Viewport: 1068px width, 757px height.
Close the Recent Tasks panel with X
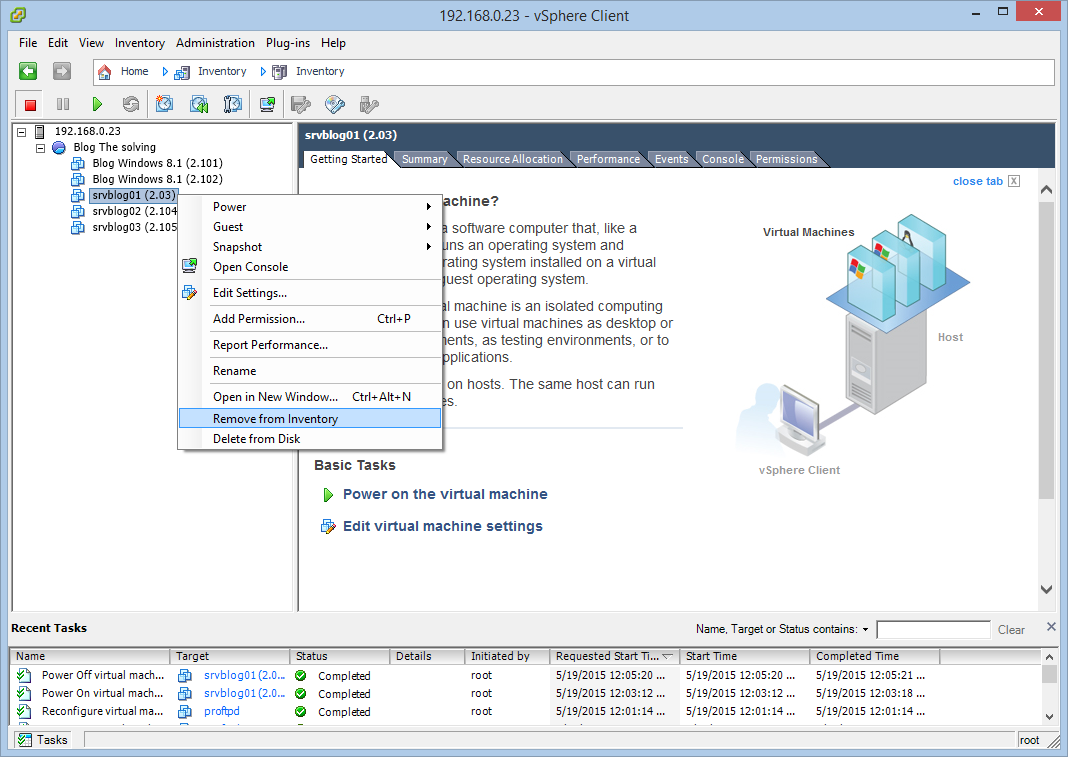tap(1051, 627)
